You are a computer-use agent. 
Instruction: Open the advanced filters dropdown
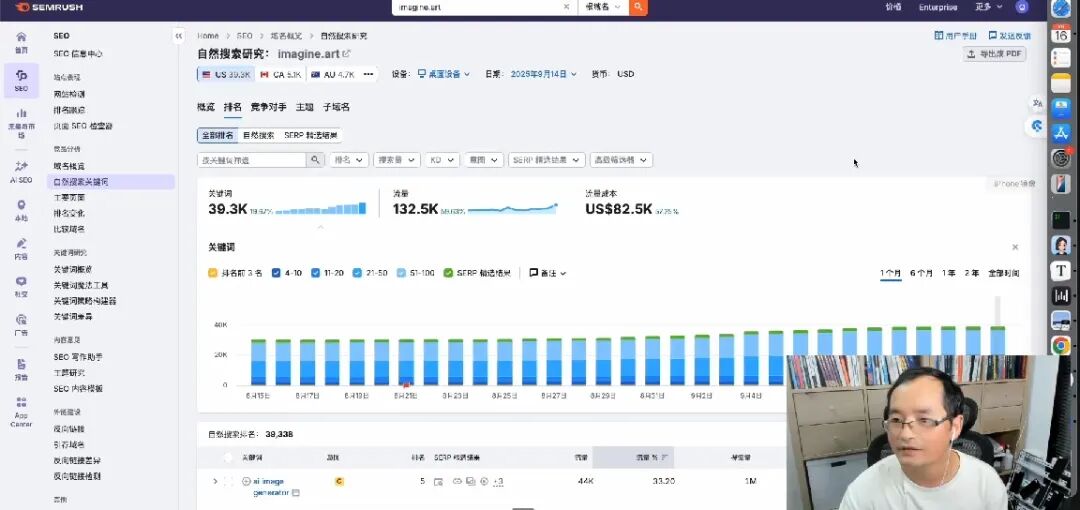(621, 160)
